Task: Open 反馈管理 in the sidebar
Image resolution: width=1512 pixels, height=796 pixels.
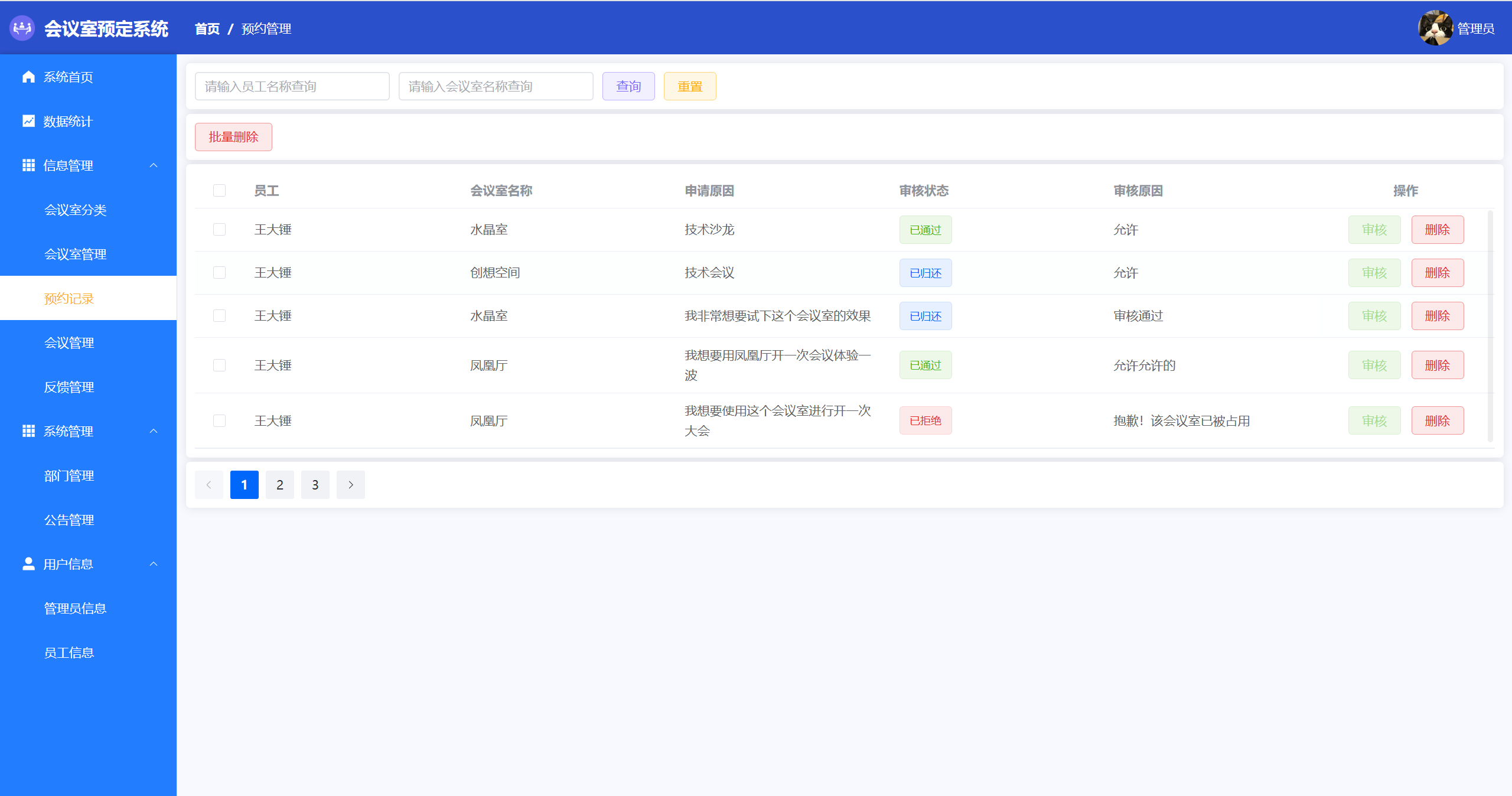Action: coord(69,387)
